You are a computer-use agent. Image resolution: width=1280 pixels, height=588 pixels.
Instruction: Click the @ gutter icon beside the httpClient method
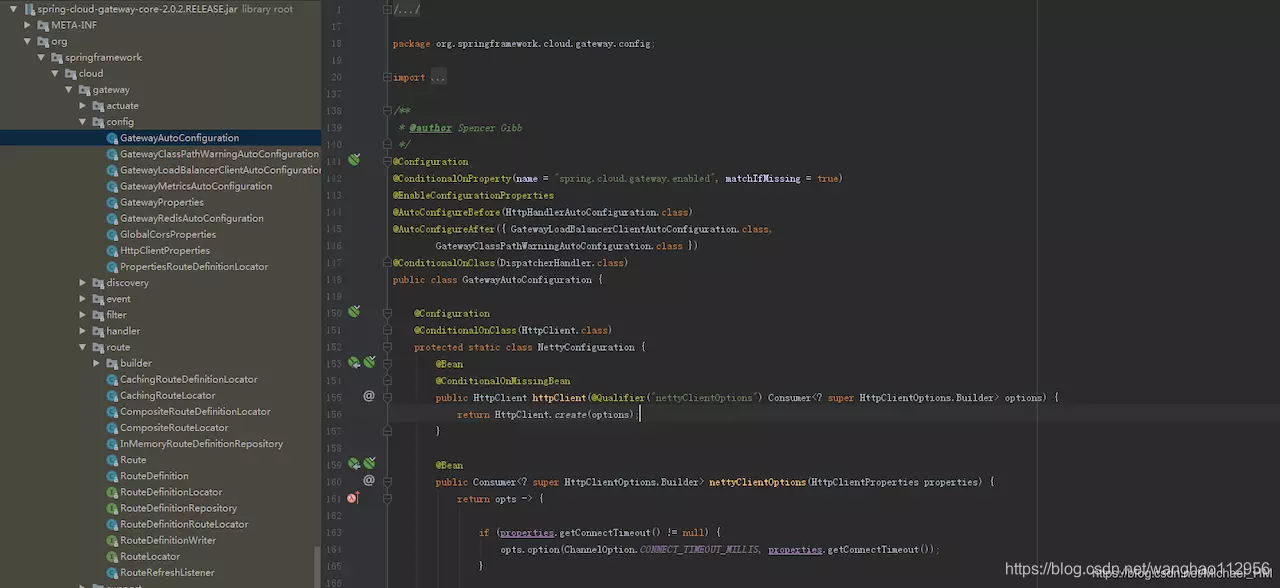pyautogui.click(x=369, y=396)
